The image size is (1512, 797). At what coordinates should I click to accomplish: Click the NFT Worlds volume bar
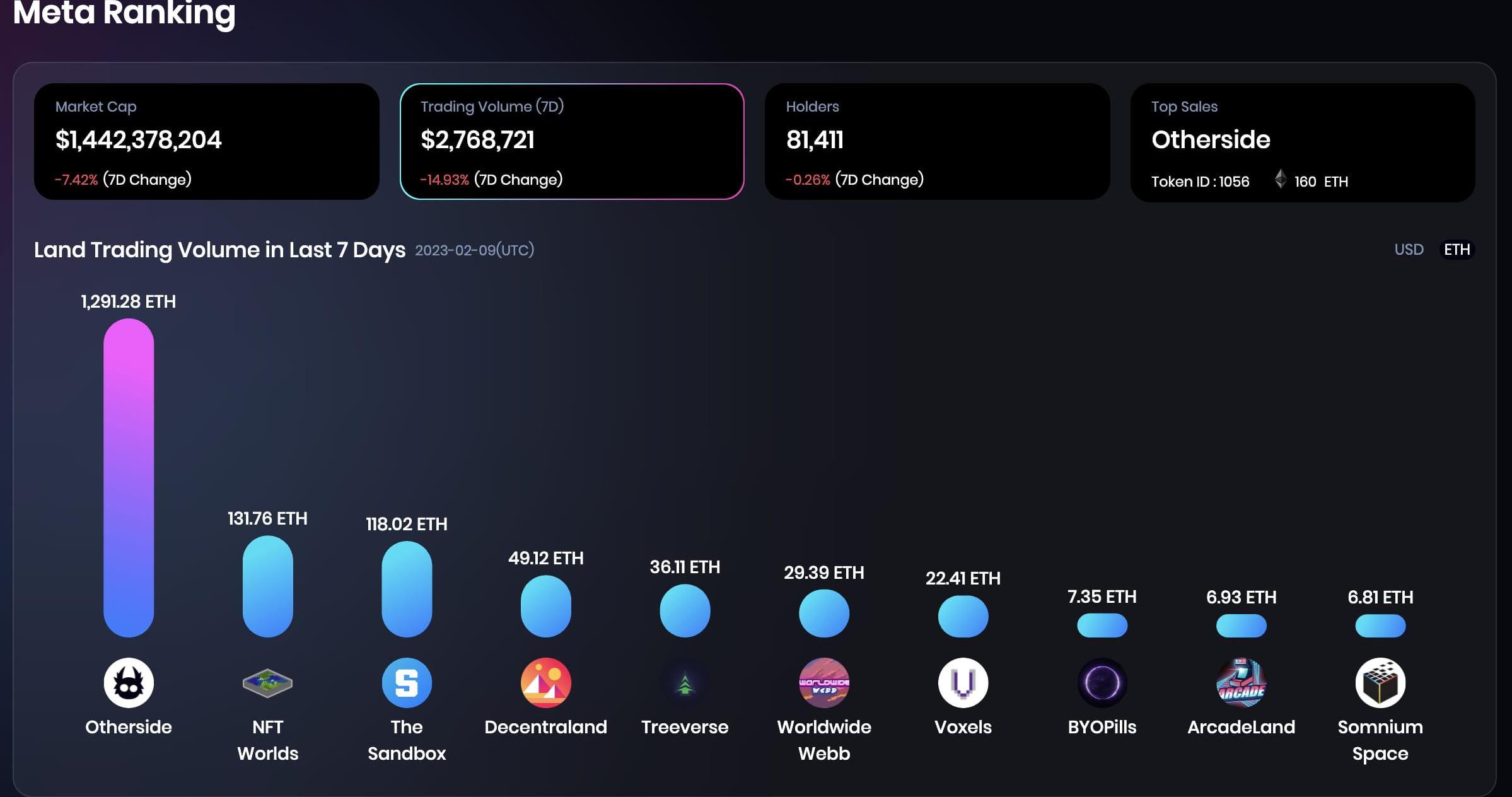268,586
